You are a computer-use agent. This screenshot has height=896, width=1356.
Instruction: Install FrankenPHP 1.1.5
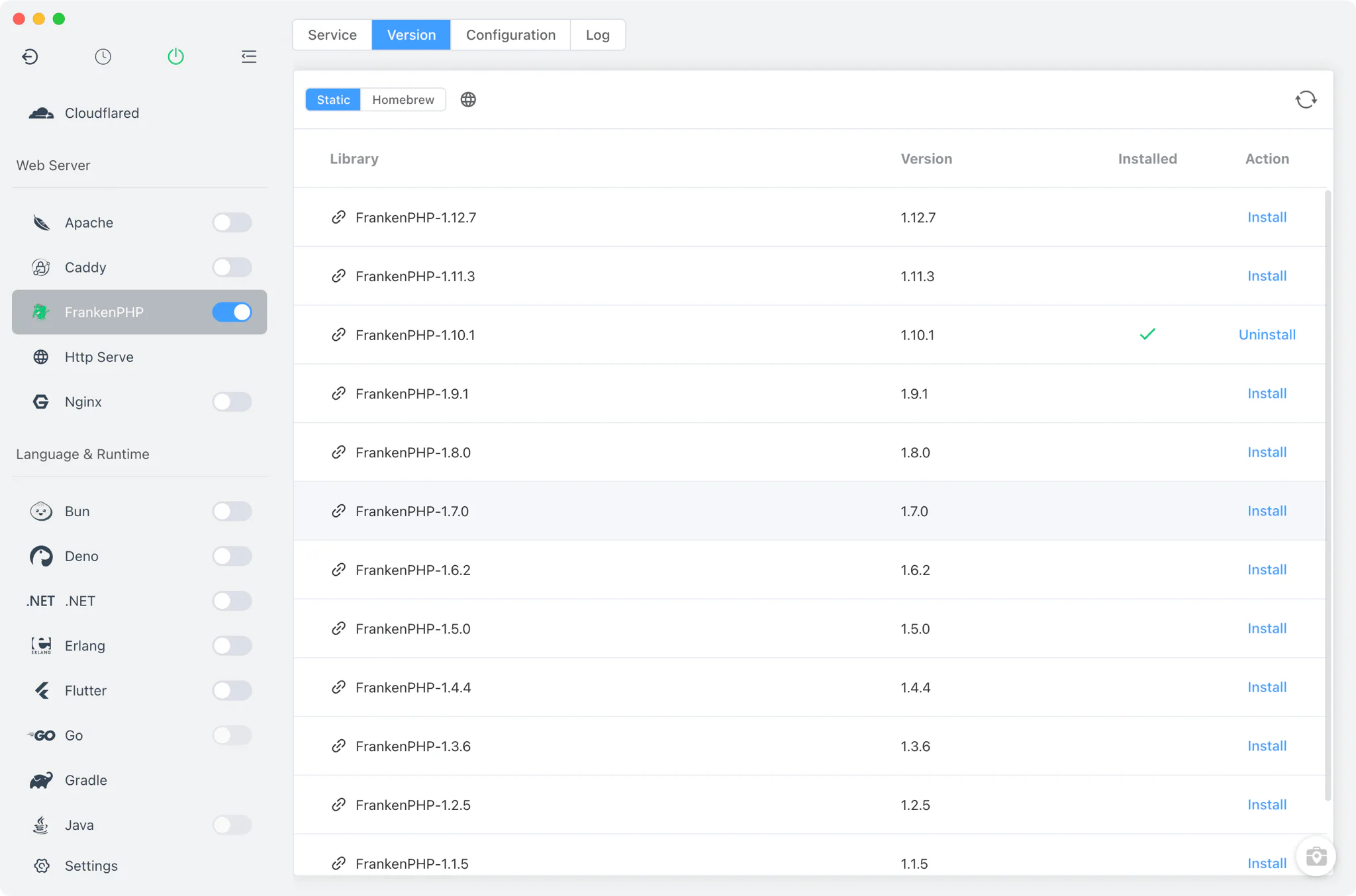(1267, 864)
